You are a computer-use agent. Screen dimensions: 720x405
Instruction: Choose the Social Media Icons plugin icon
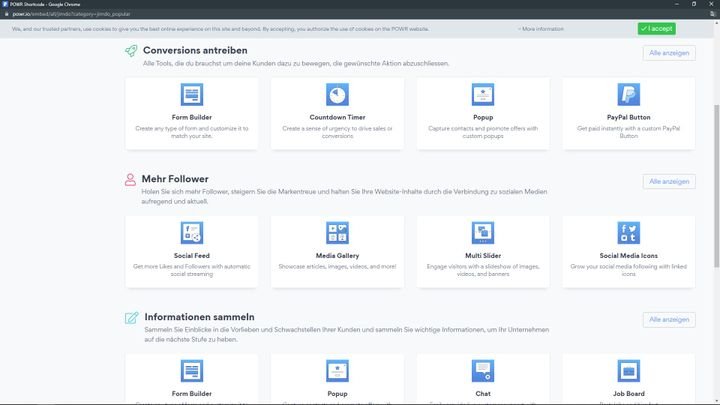[629, 233]
